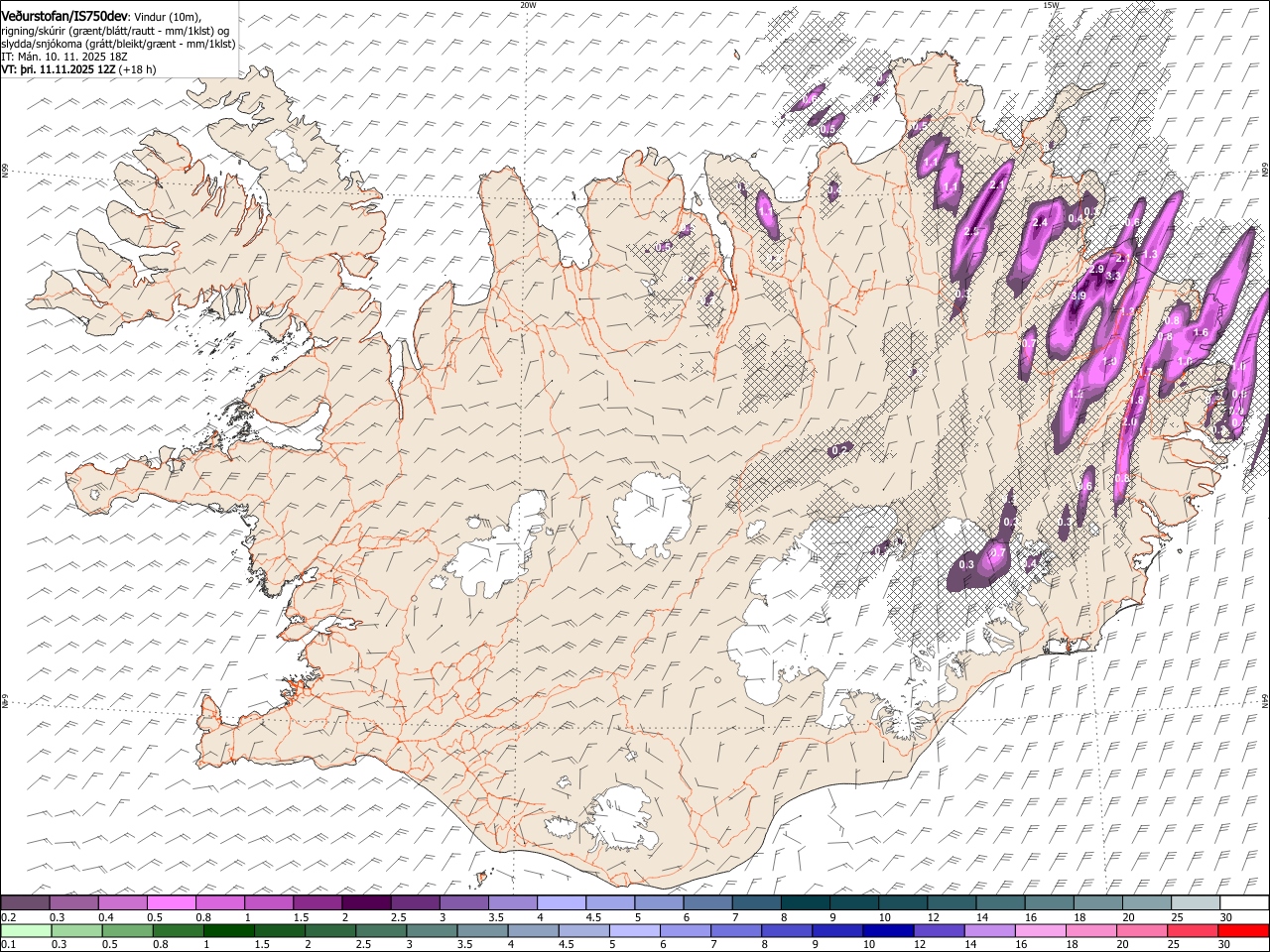Click the '1.6' precipitation value on map

coord(1201,332)
